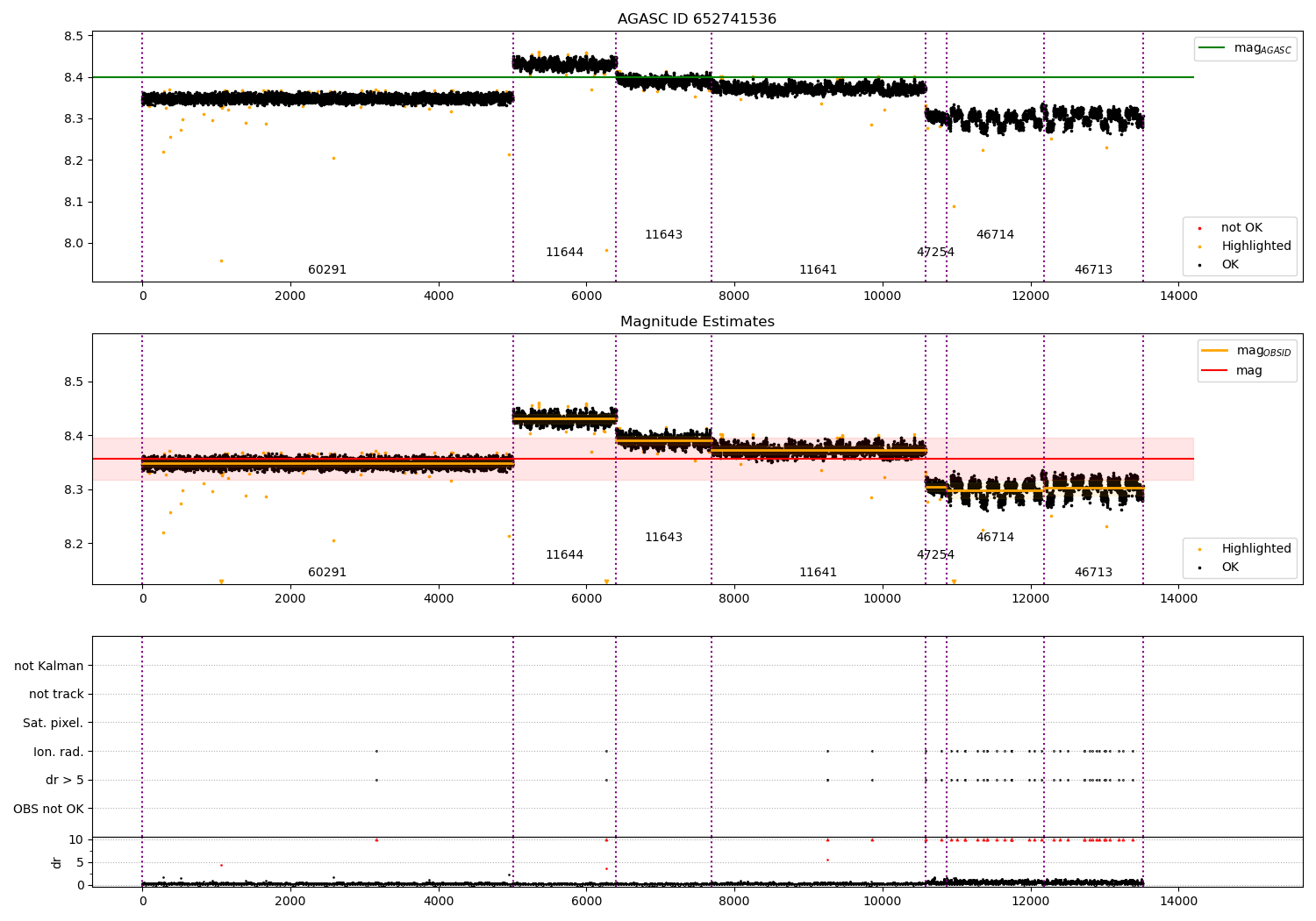The image size is (1316, 921).
Task: Click the 'dr' axis label in the bottom panel
Action: click(57, 862)
